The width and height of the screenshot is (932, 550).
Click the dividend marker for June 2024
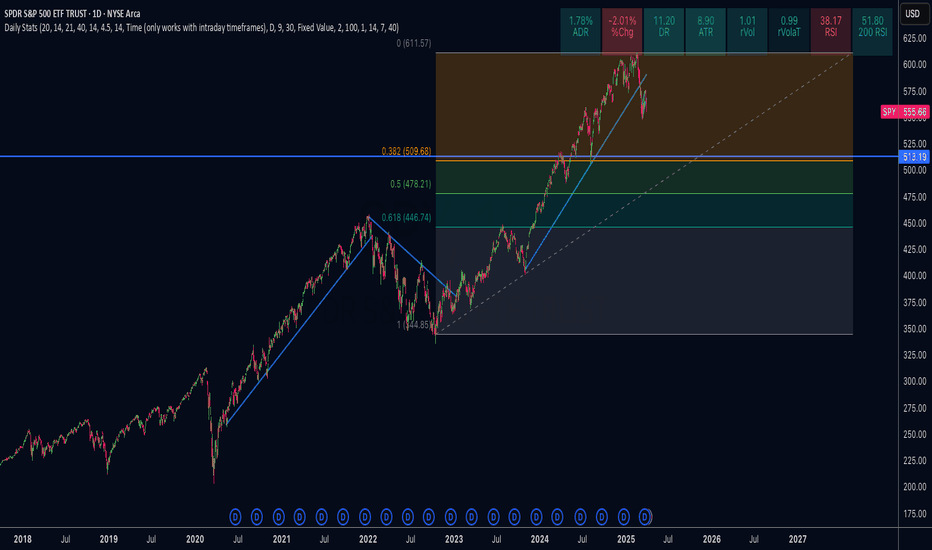pyautogui.click(x=580, y=517)
